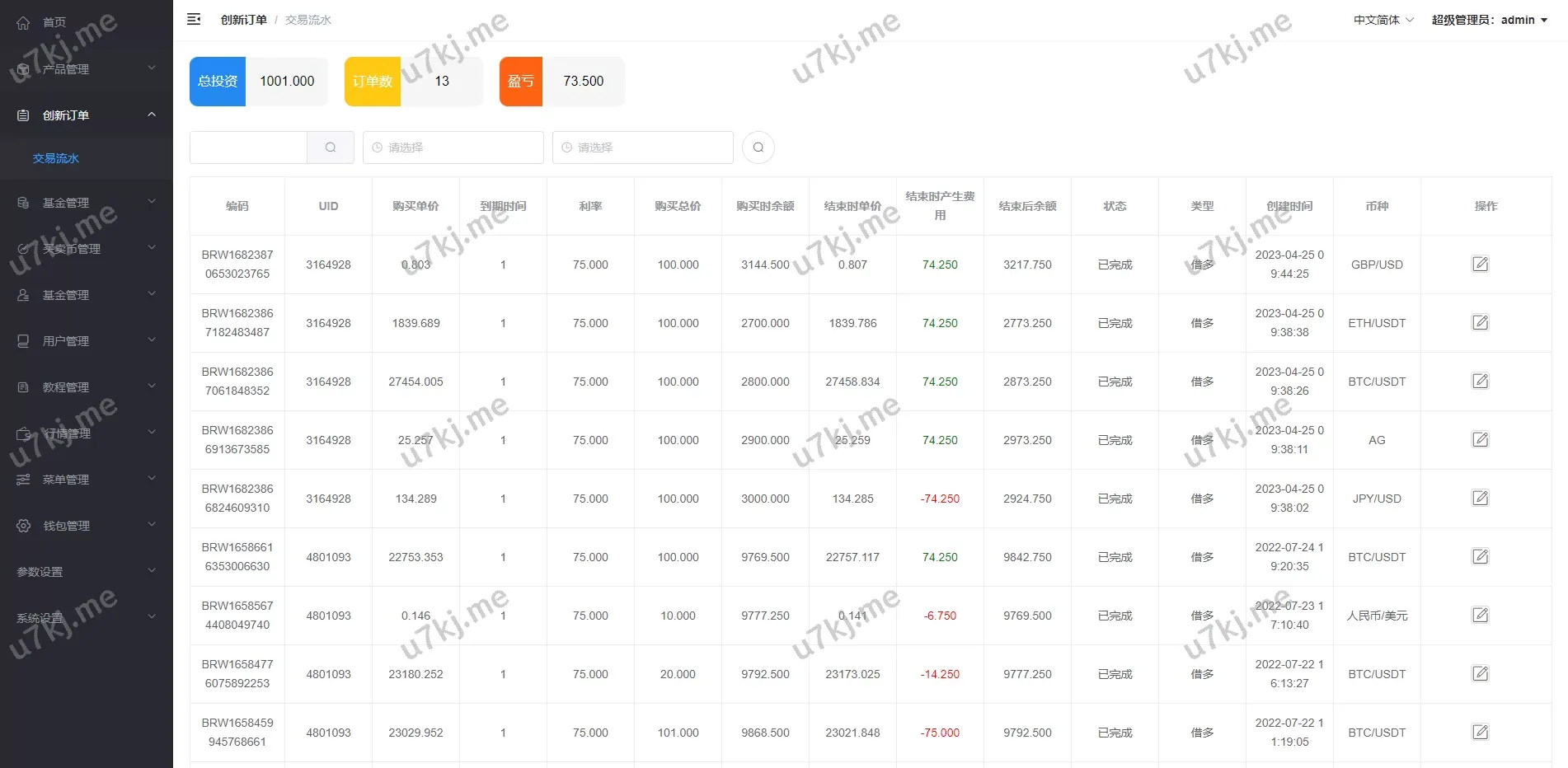Expand the 钱包管理 menu
Screen dimensions: 1568x768
click(x=86, y=526)
